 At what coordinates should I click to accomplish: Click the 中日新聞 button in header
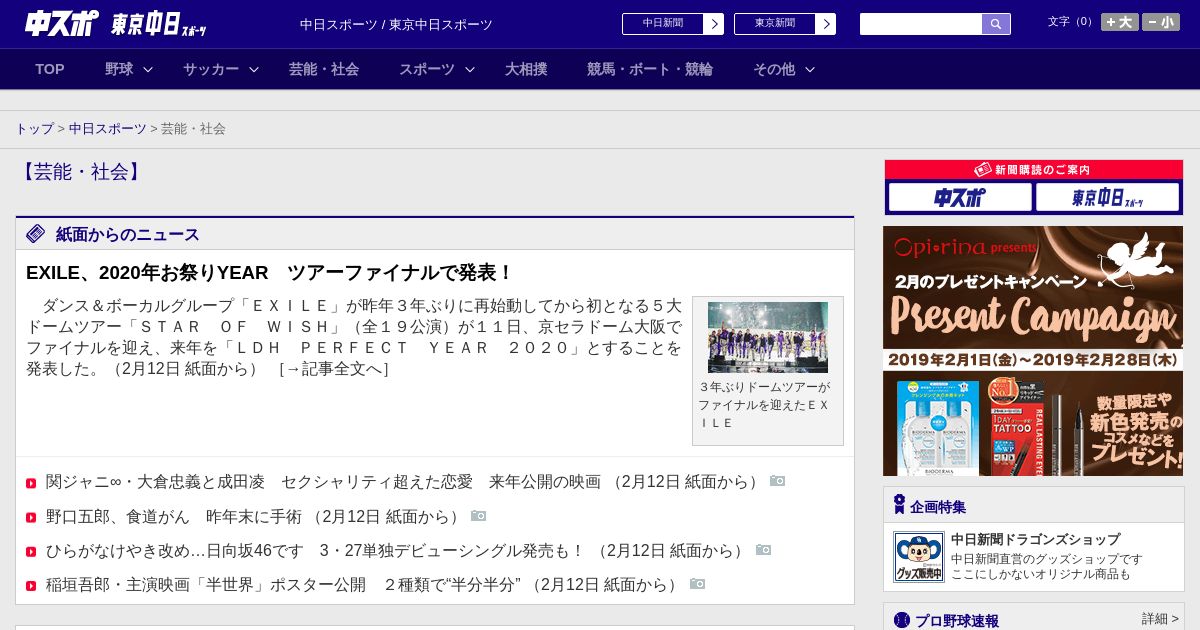[x=663, y=24]
